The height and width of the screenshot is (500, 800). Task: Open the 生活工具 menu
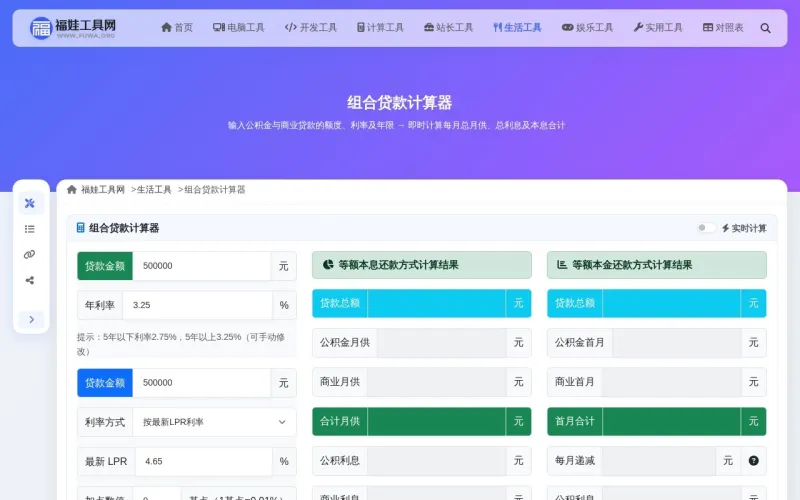coord(517,28)
